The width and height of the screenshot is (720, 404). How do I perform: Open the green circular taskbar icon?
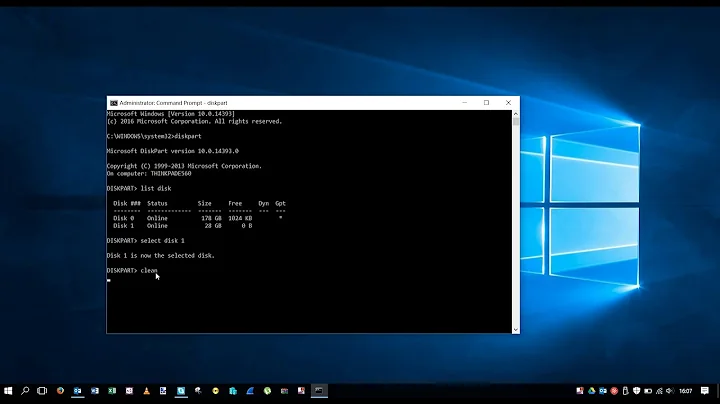(x=267, y=391)
